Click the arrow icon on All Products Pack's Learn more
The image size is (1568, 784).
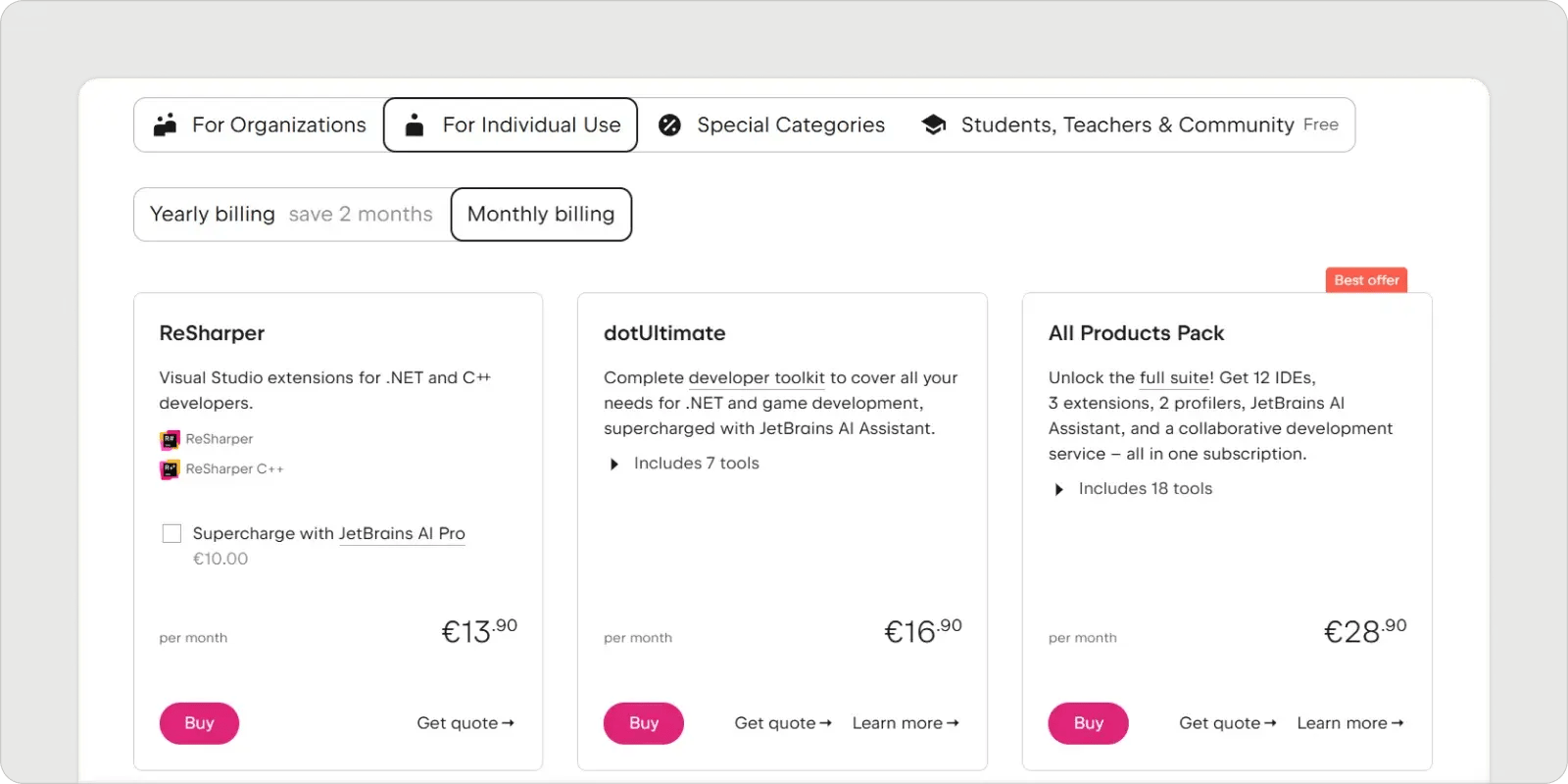(1399, 722)
